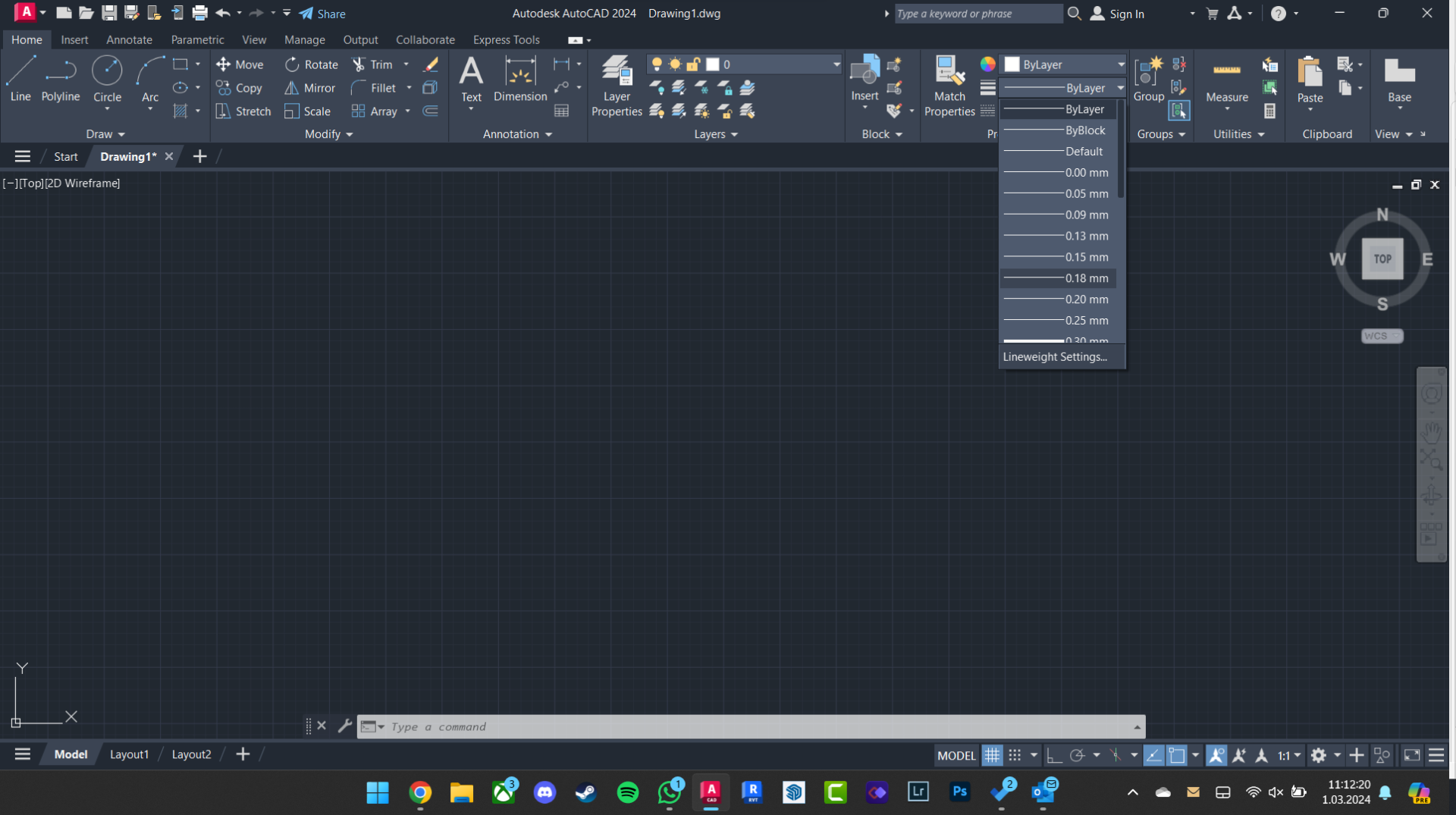Activate the Fillet command
The width and height of the screenshot is (1456, 815).
point(374,88)
